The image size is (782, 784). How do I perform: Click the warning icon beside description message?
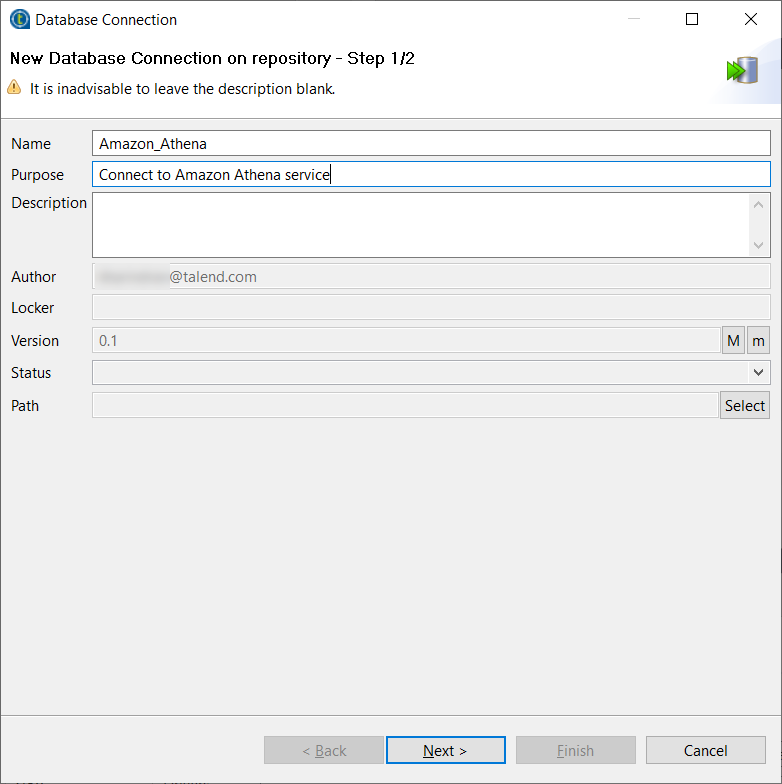[x=15, y=88]
